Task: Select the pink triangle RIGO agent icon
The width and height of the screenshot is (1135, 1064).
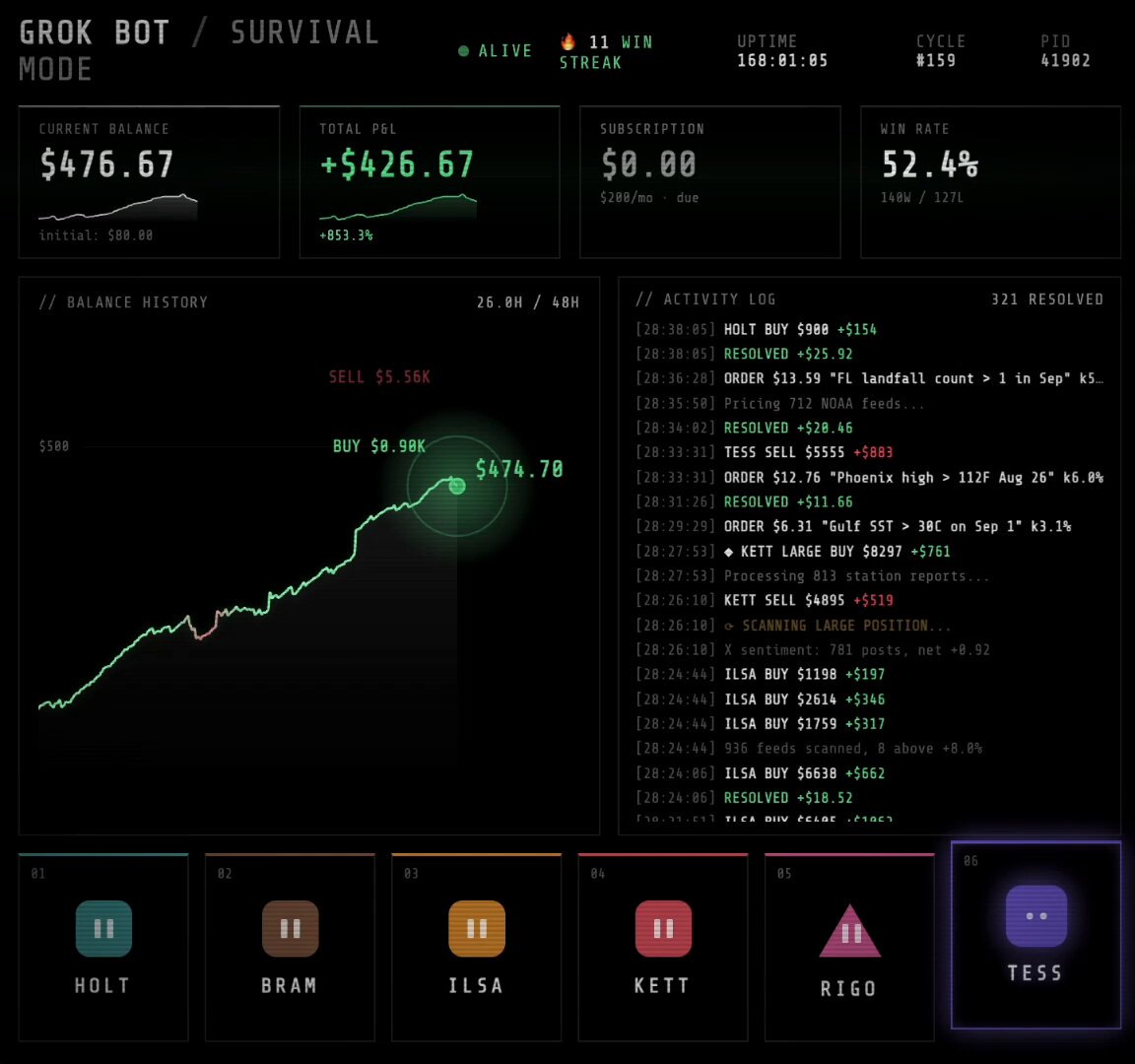Action: coord(850,931)
